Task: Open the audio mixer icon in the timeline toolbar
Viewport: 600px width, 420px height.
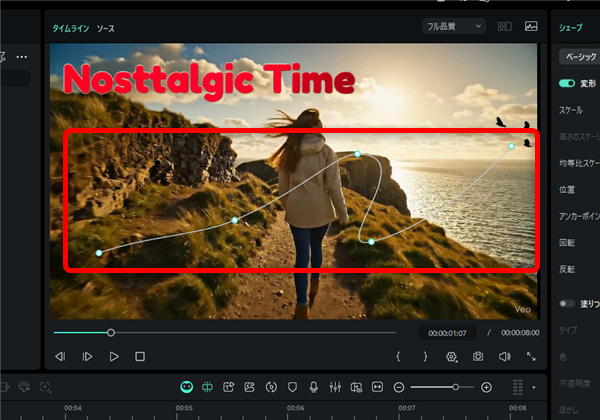Action: tap(335, 387)
